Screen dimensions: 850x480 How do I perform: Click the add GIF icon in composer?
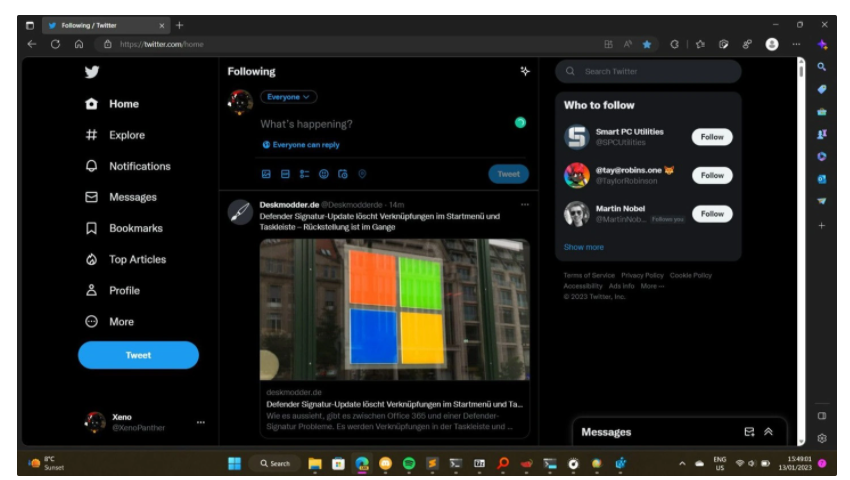[285, 174]
